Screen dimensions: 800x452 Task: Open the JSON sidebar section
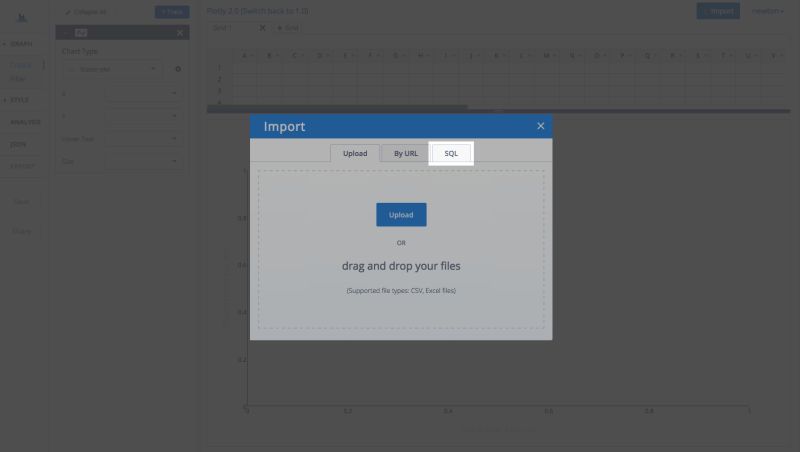coord(18,144)
